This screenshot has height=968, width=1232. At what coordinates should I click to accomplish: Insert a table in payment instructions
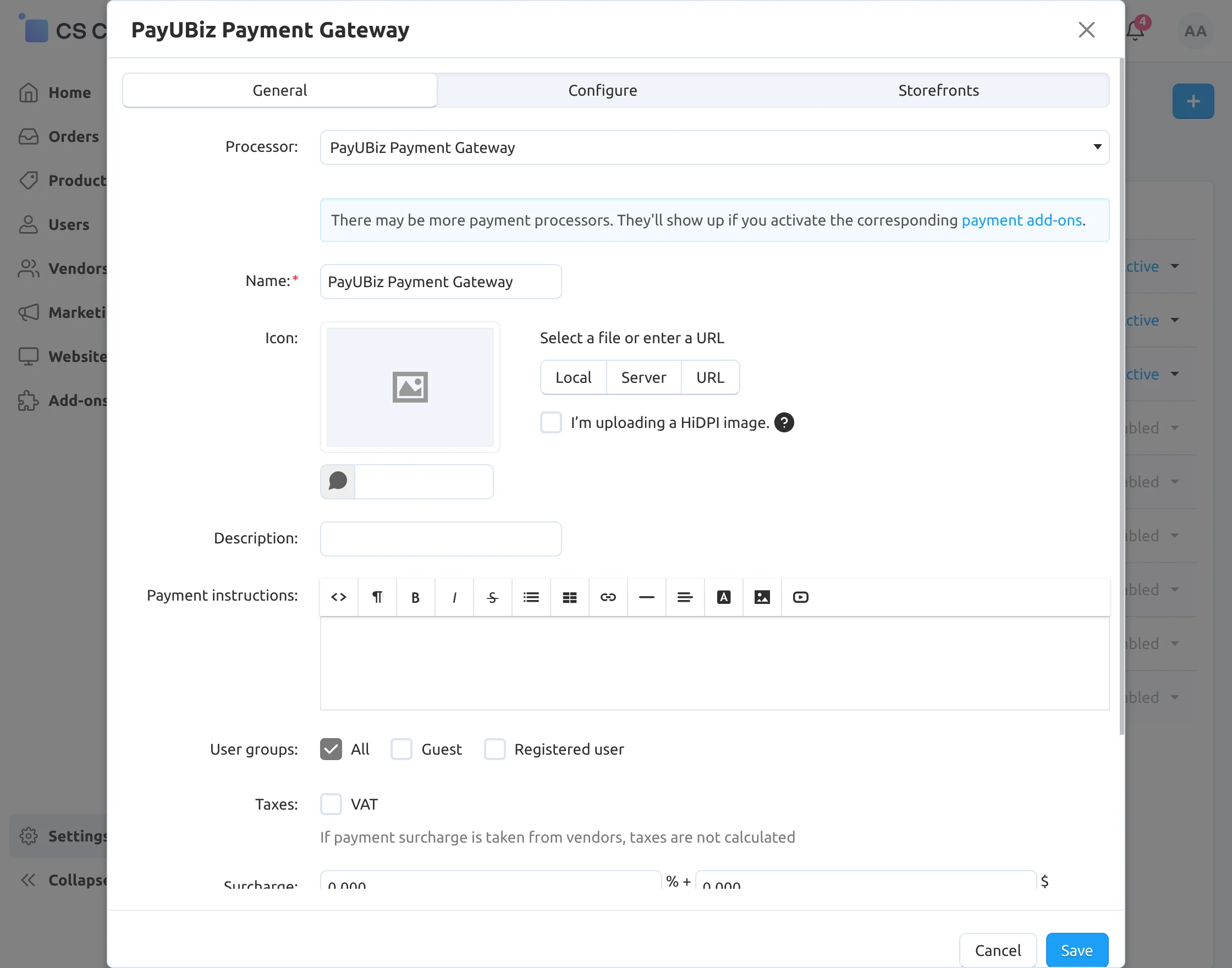(x=570, y=597)
